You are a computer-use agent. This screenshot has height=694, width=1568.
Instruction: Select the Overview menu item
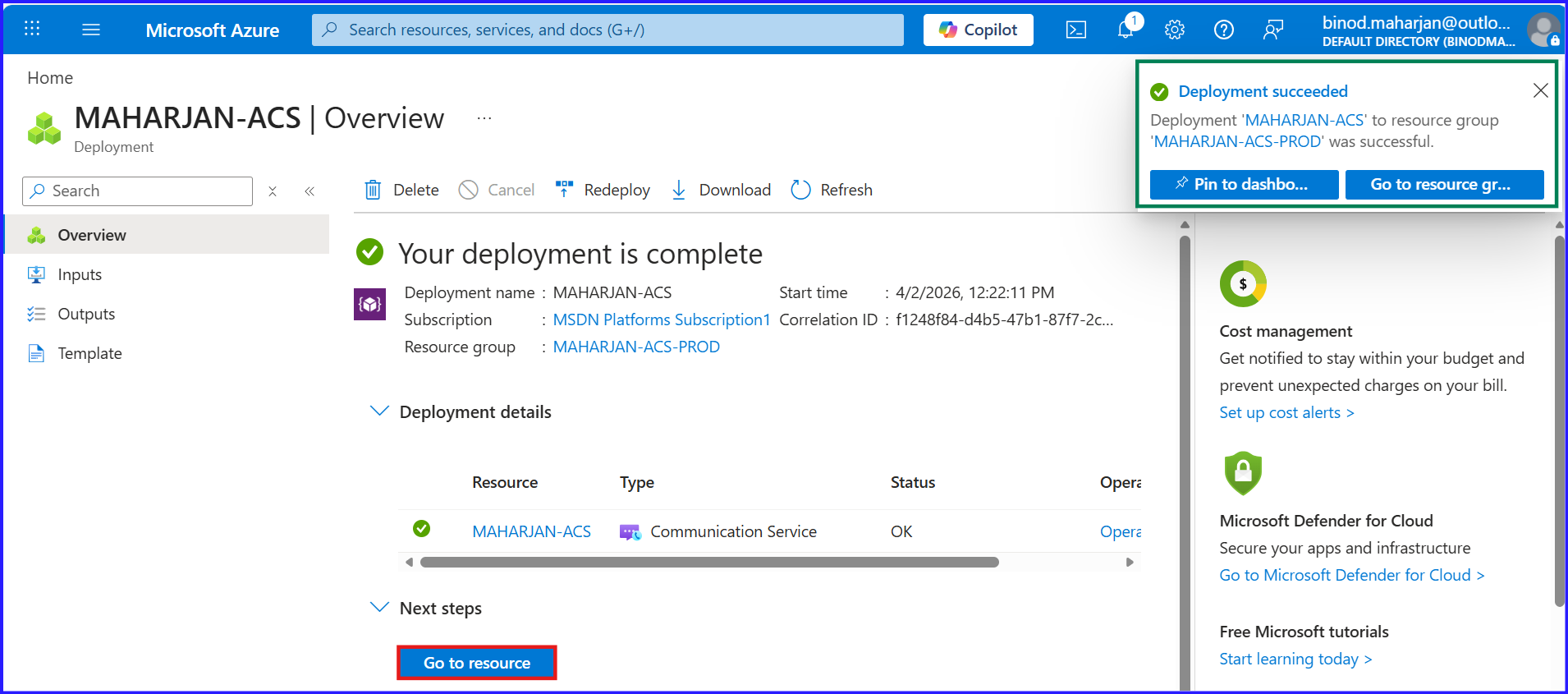pyautogui.click(x=167, y=235)
